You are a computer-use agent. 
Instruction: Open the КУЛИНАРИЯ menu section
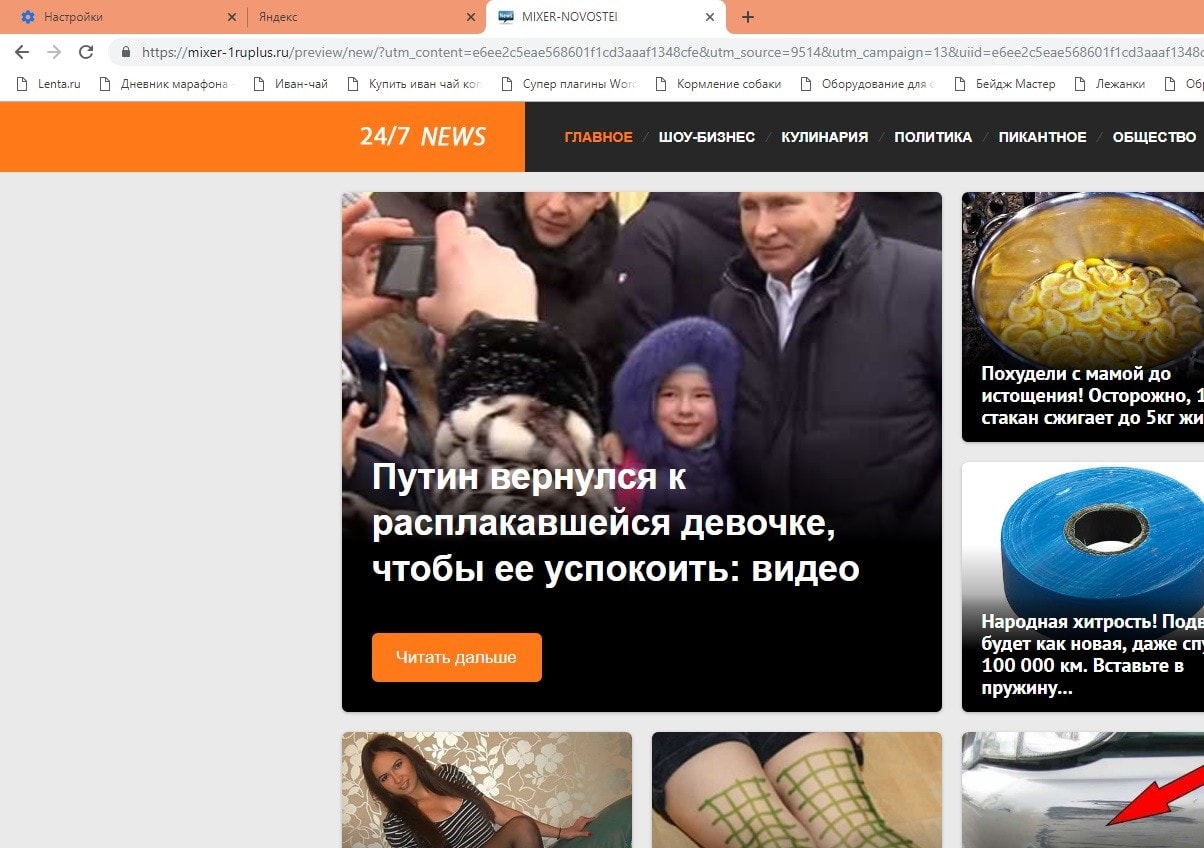825,137
